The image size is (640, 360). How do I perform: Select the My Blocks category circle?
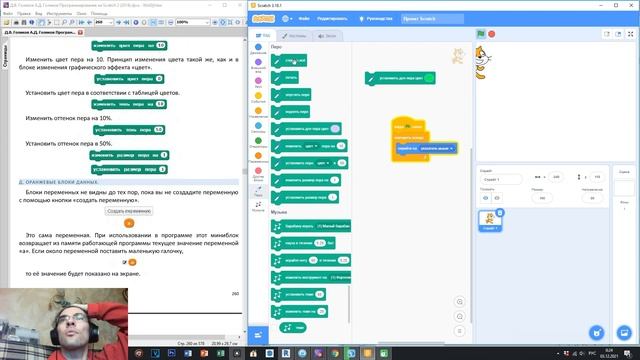tap(258, 171)
